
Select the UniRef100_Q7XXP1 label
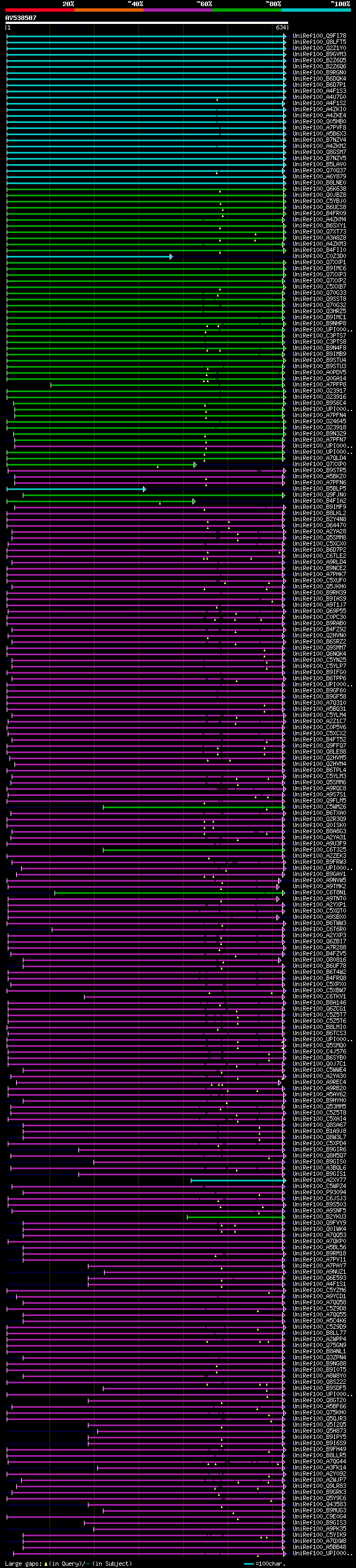pyautogui.click(x=319, y=263)
